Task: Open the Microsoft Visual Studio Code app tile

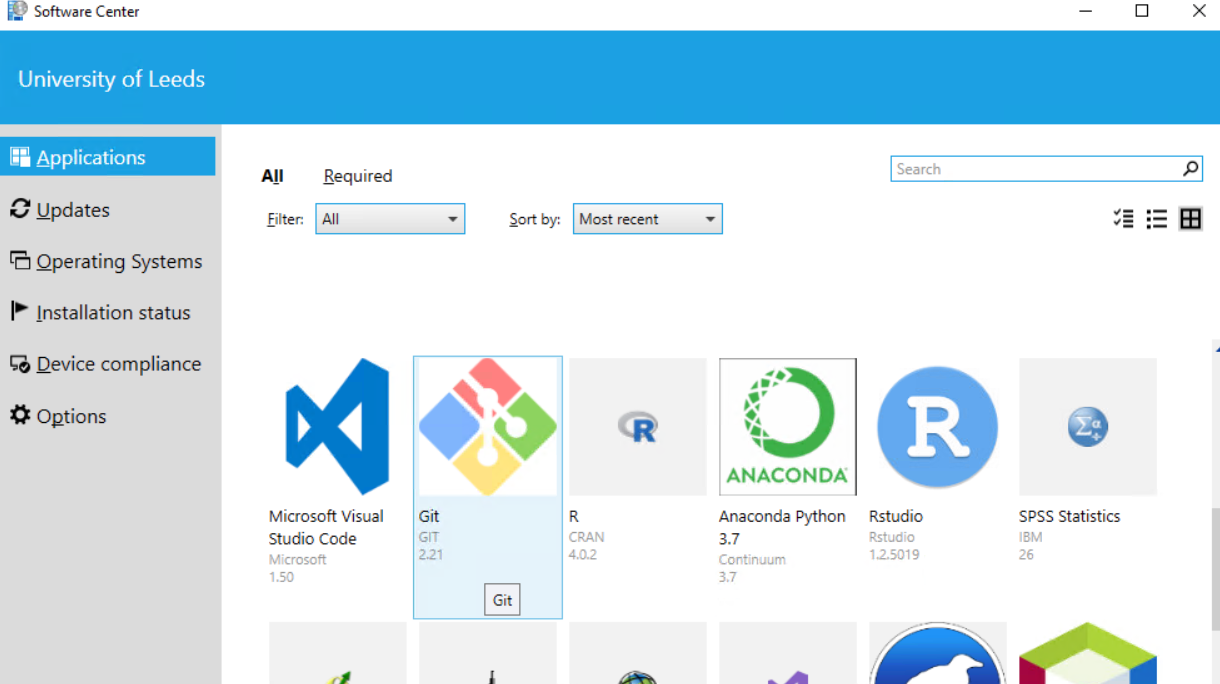Action: point(338,427)
